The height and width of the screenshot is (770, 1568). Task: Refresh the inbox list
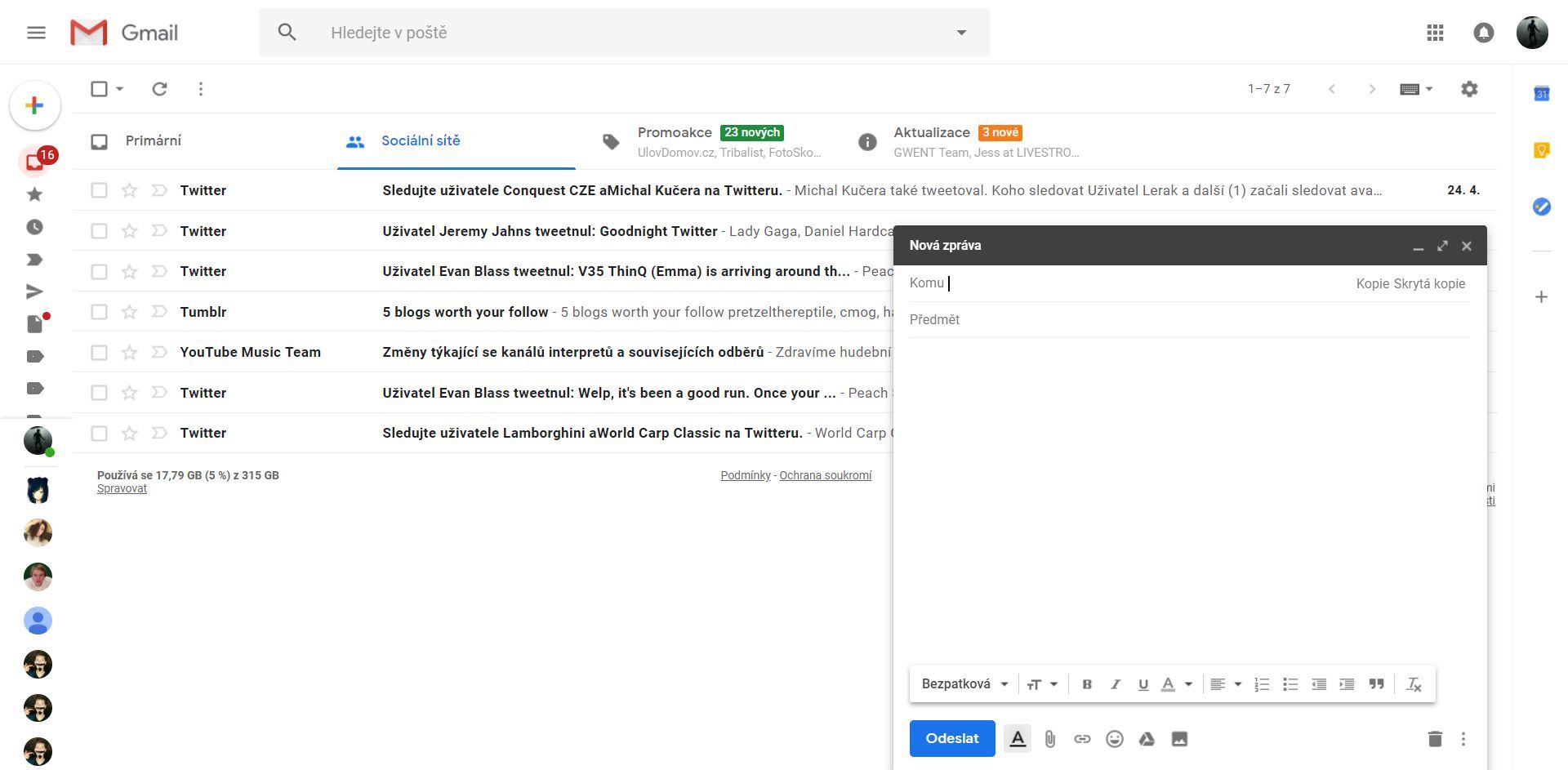(x=160, y=88)
